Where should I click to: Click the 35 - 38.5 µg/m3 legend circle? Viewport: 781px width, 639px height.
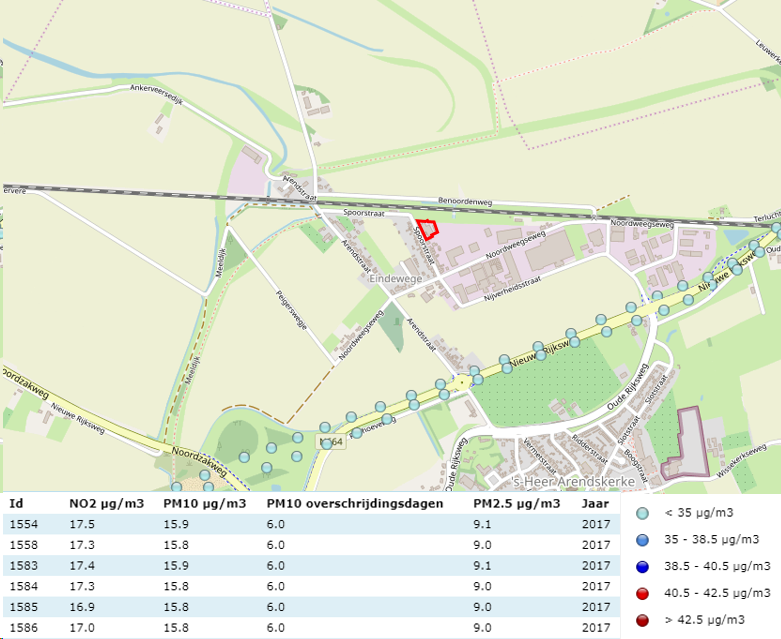(643, 539)
